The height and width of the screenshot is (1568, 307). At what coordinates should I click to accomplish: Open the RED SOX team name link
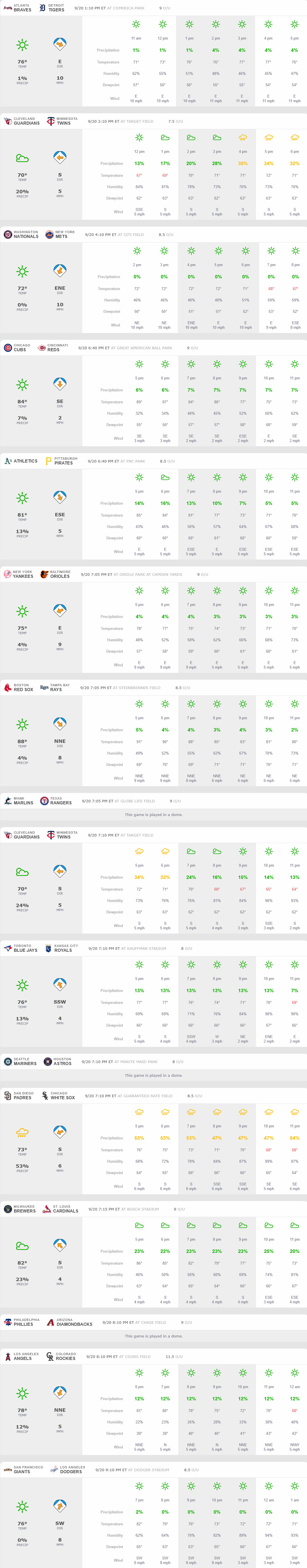pos(24,689)
